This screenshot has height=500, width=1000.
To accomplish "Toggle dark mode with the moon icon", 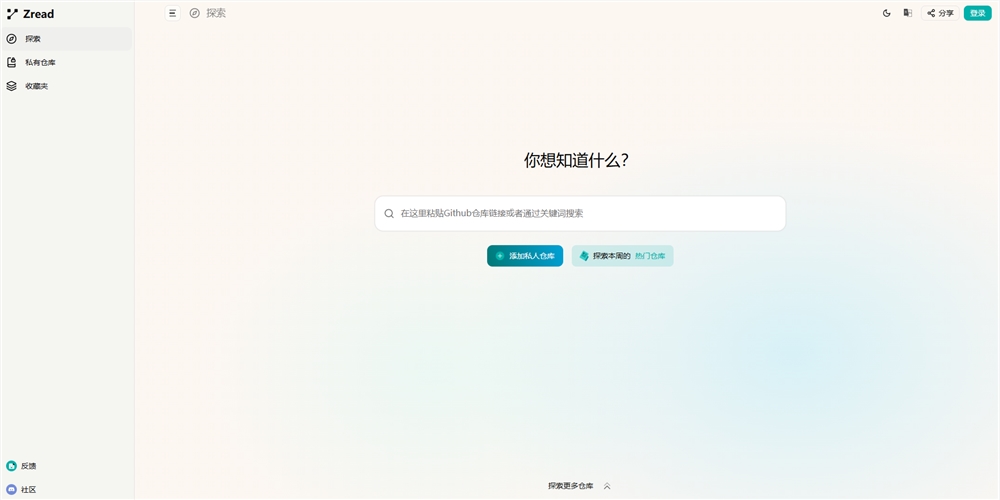I will (x=886, y=13).
